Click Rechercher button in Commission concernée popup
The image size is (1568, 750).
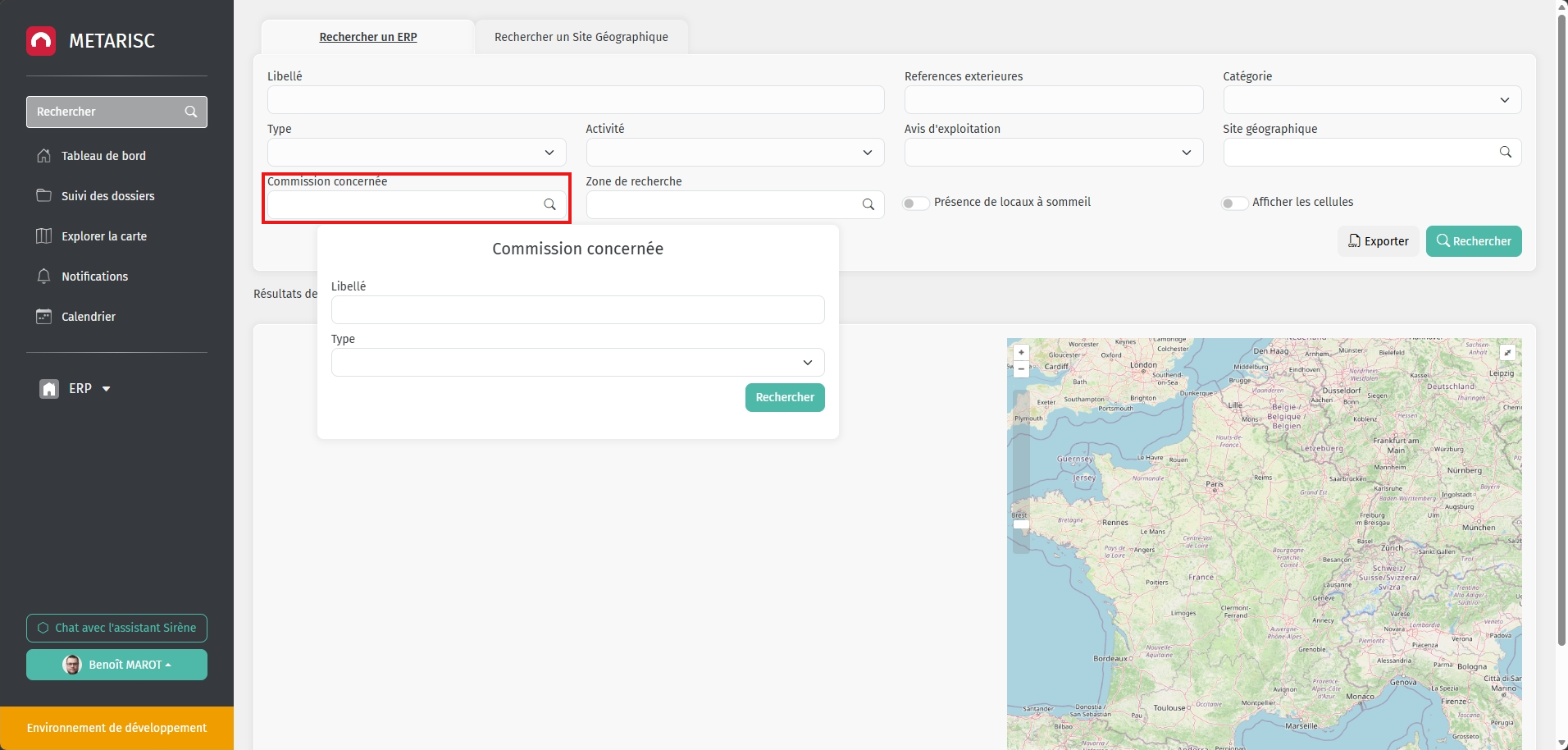click(x=784, y=397)
